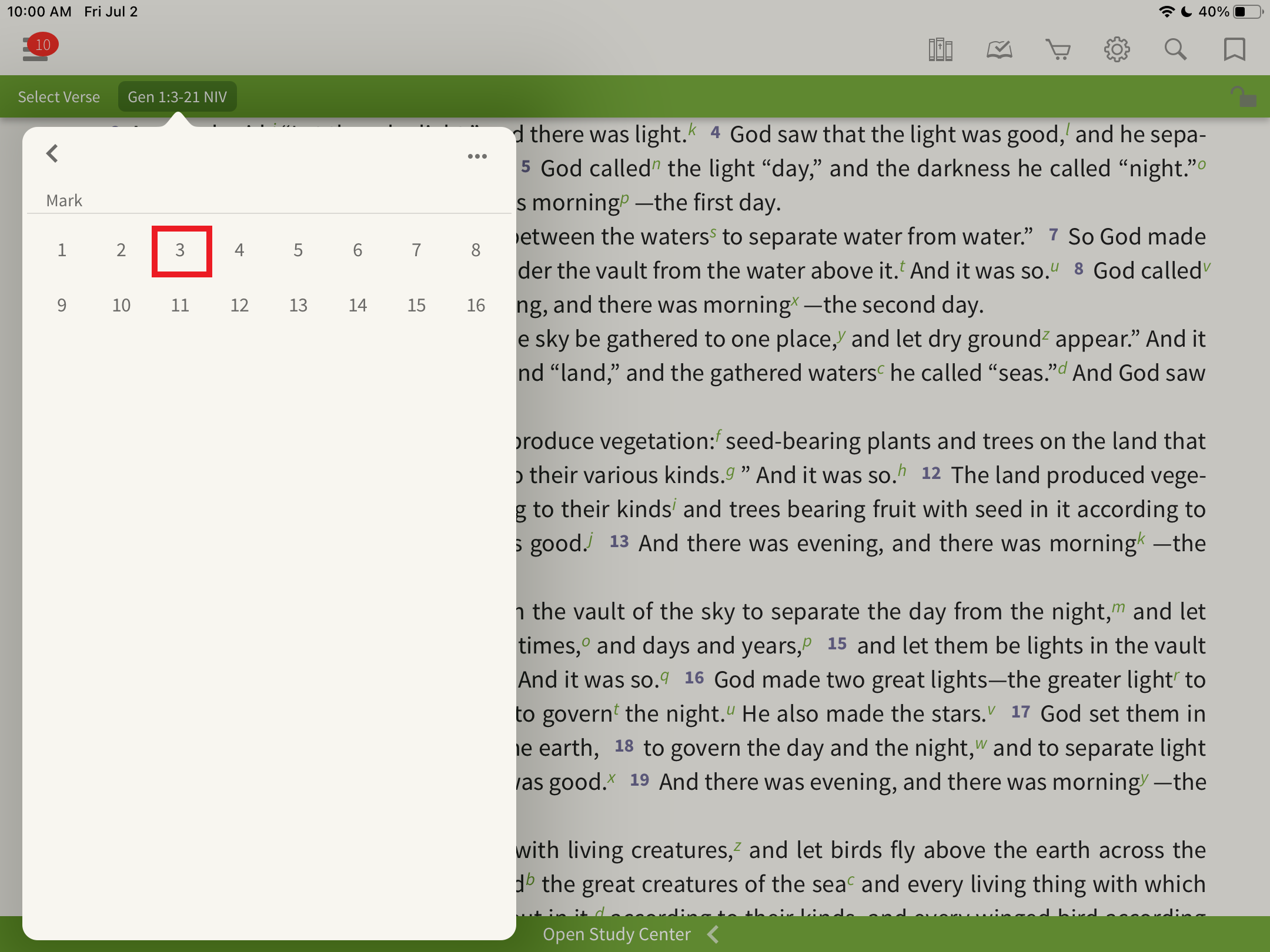Open the Gen 1:3-21 NIV reference selector
Image resolution: width=1270 pixels, height=952 pixels.
point(178,97)
